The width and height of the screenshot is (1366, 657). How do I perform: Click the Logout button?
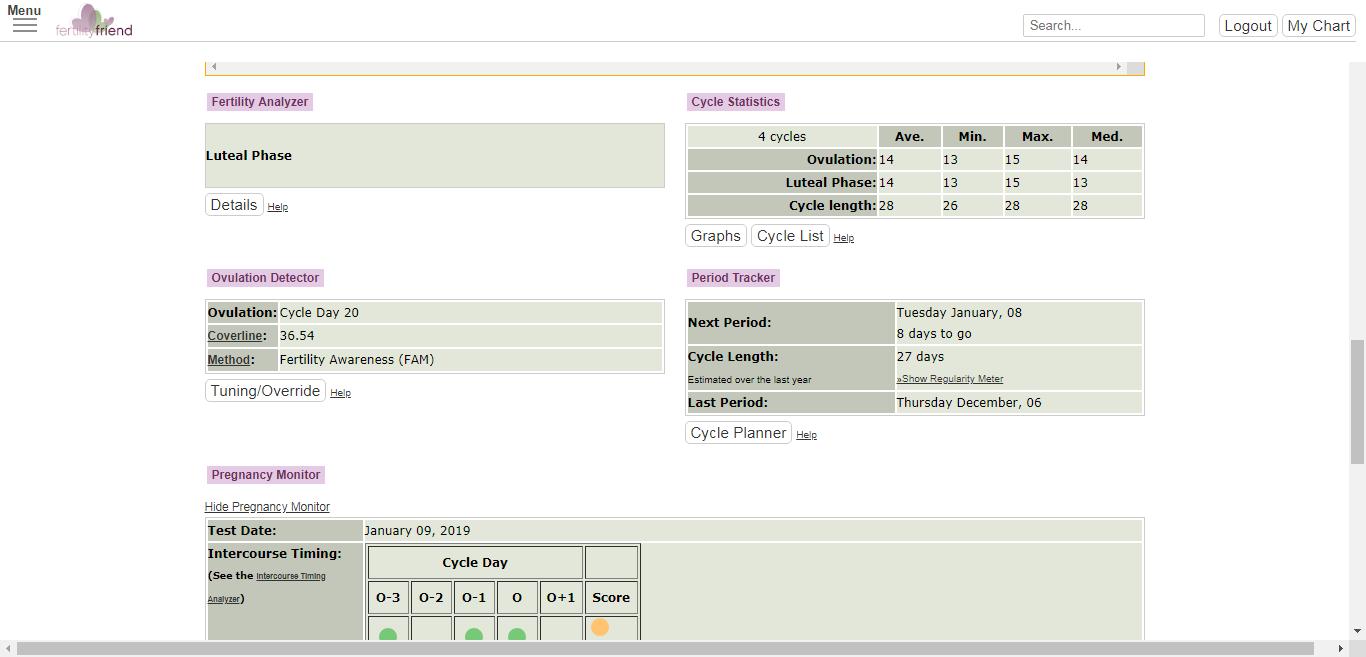(x=1247, y=26)
